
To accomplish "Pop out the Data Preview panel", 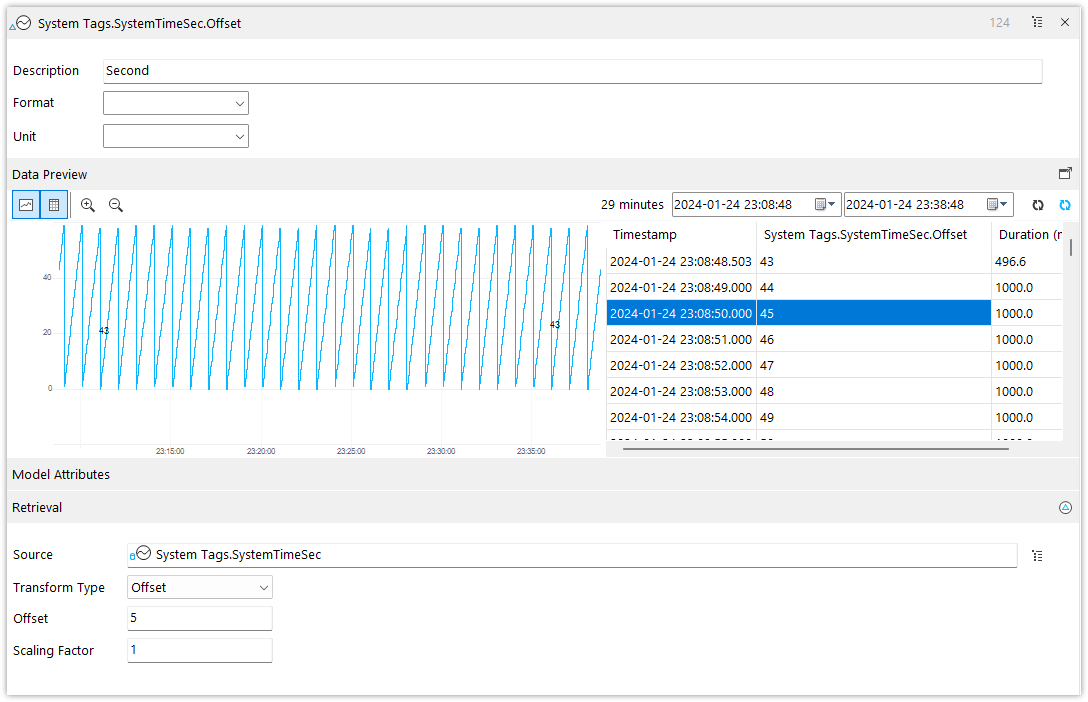I will [1065, 172].
